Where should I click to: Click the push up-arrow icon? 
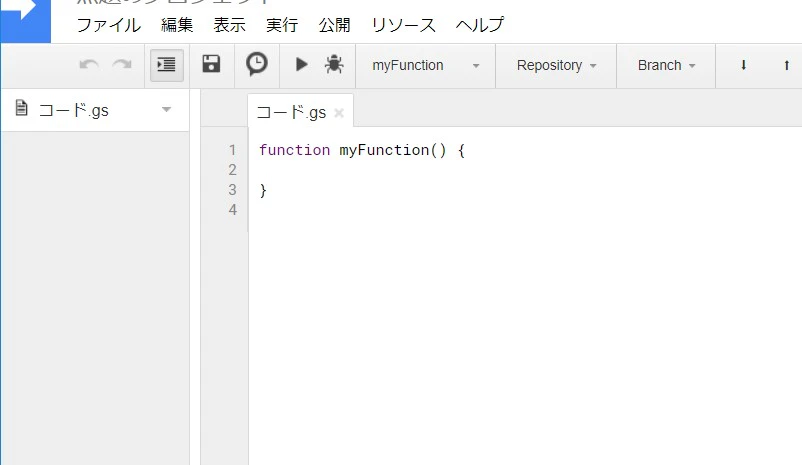(x=787, y=65)
